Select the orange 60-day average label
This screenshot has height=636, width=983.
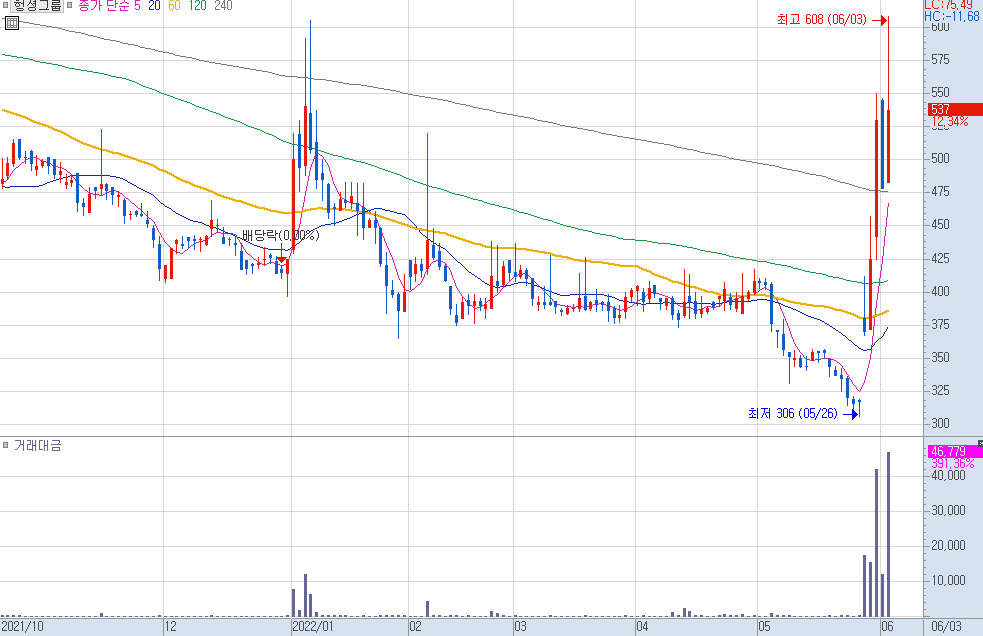(174, 6)
